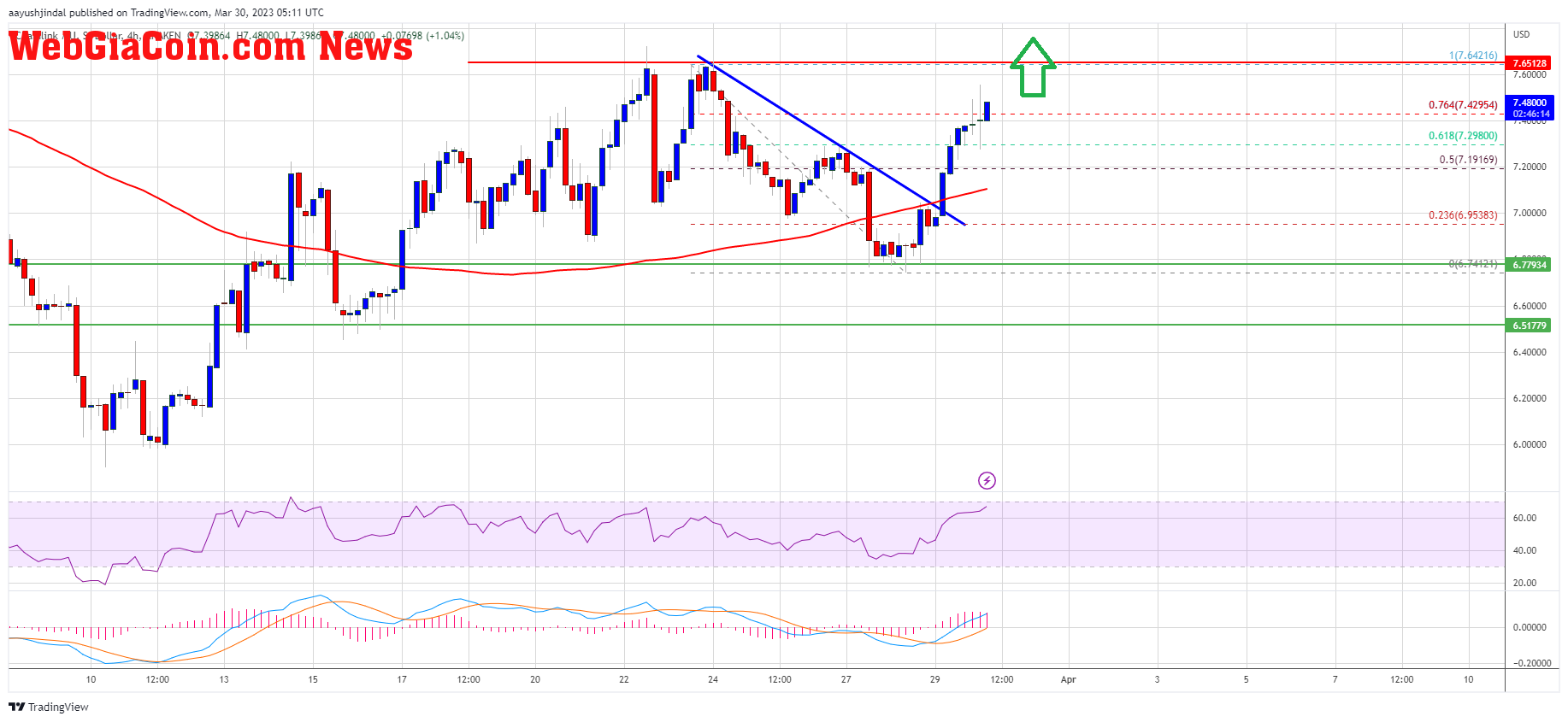1568x722 pixels.
Task: Click the MACD scale value 0.00000
Action: [1530, 627]
